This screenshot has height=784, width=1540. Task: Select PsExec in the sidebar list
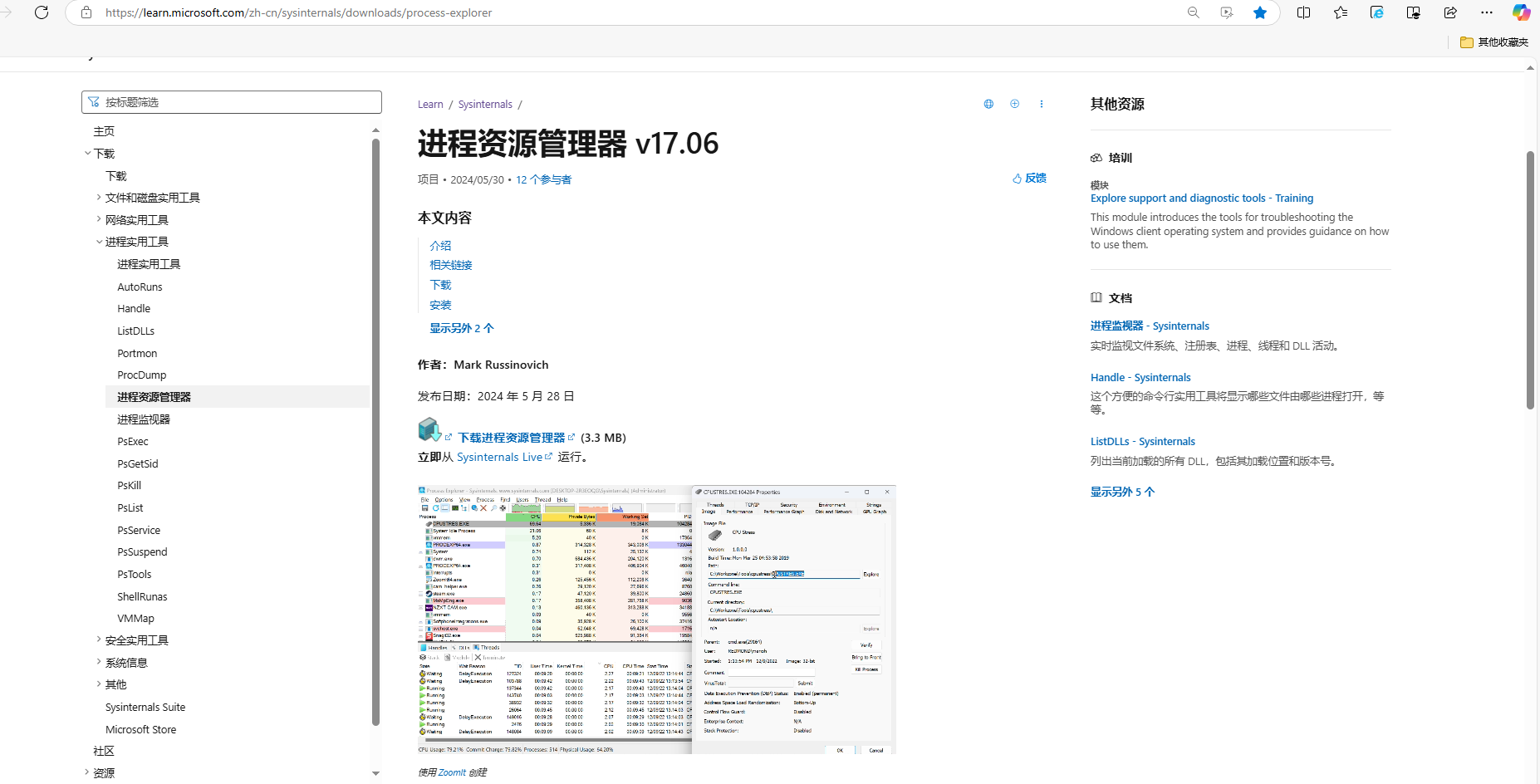133,442
